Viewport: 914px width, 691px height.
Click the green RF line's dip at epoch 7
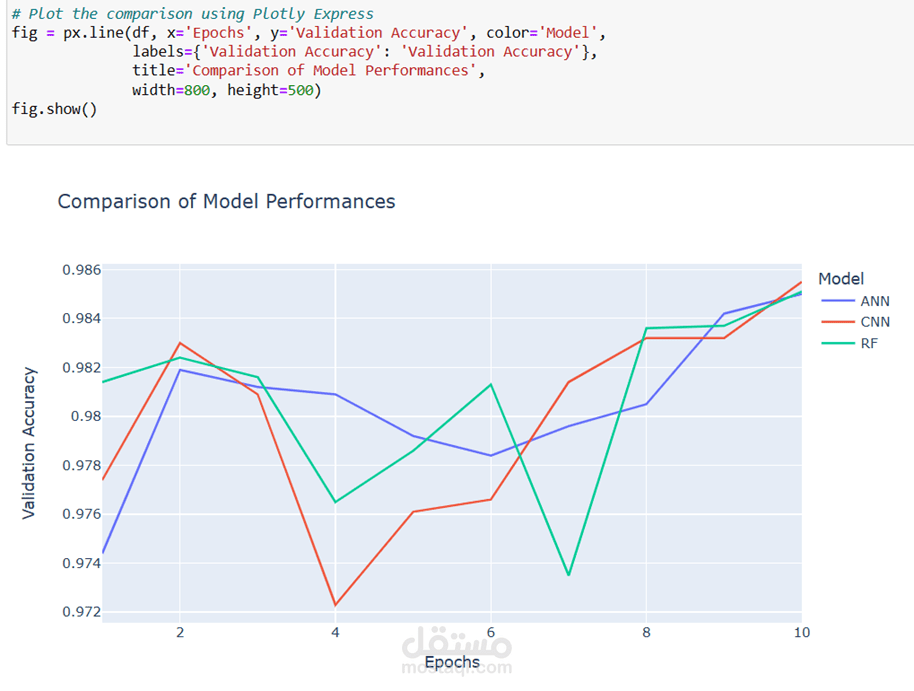pos(568,575)
